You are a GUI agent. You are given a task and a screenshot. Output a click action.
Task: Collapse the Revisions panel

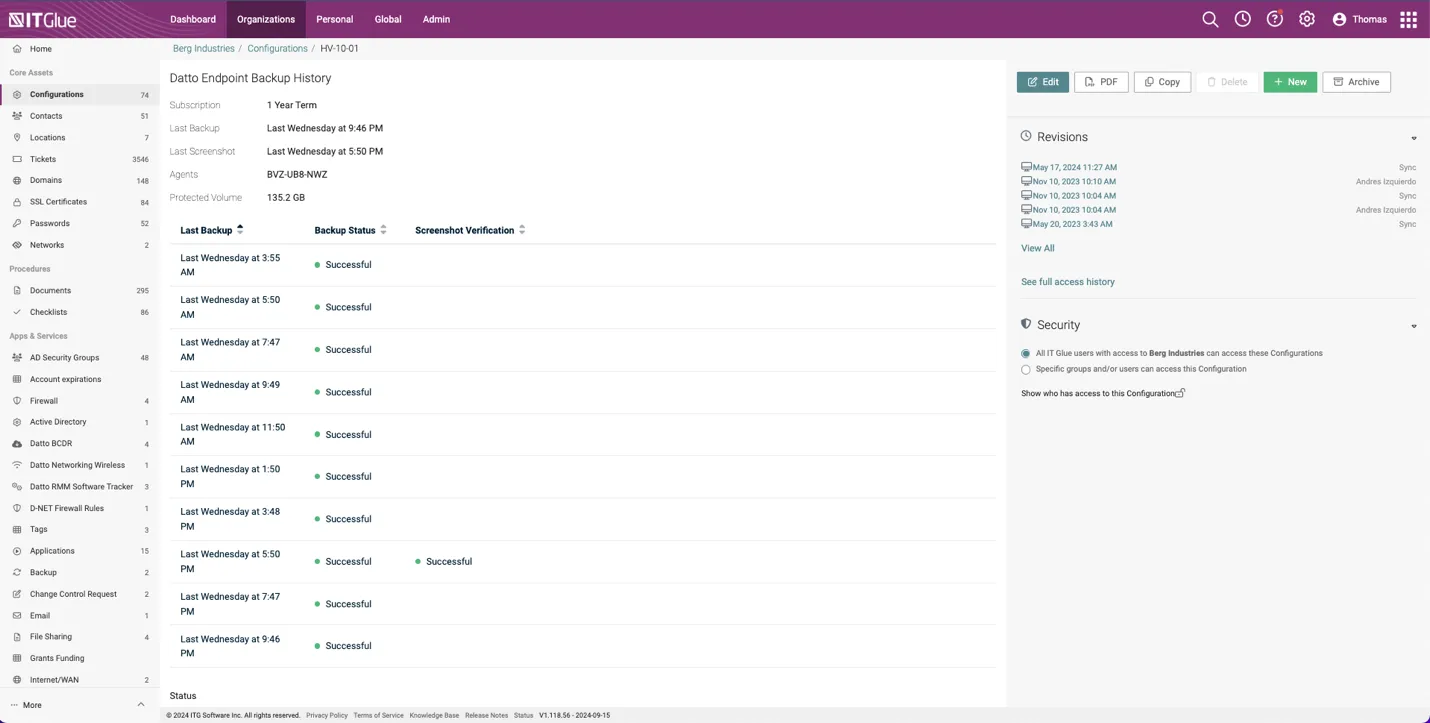click(1413, 138)
